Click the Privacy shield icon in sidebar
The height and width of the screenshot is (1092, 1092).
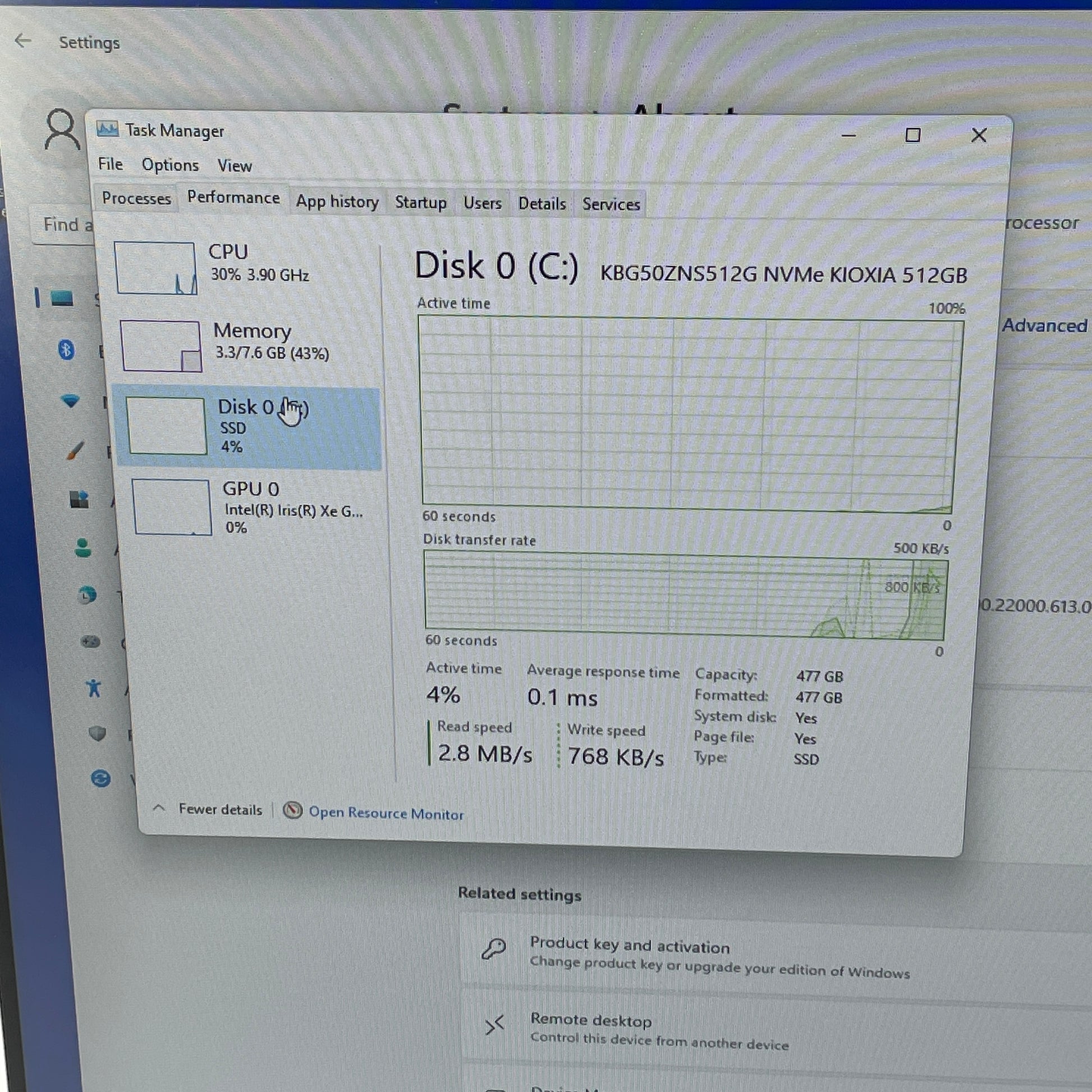click(x=97, y=733)
